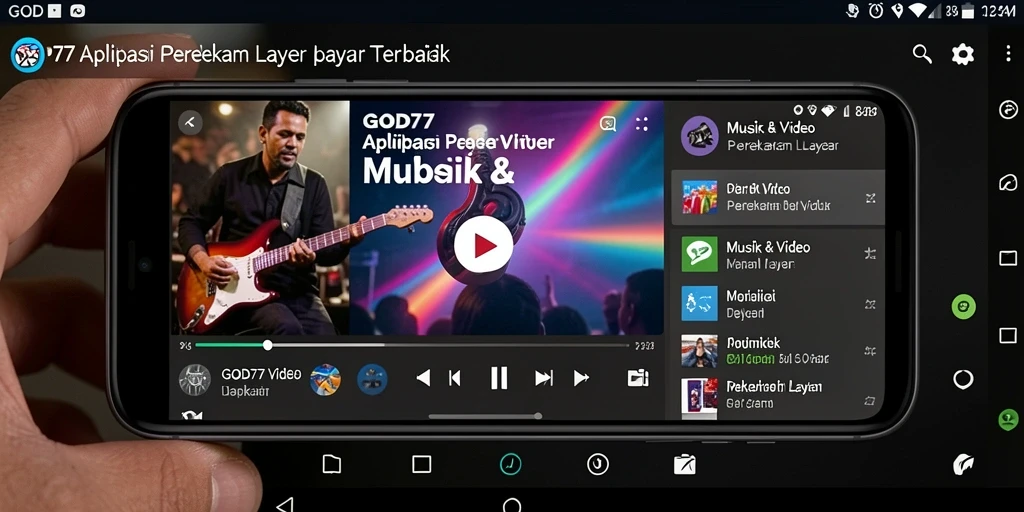Click the white ring icon in right sidebar
The image size is (1024, 512).
coord(963,379)
